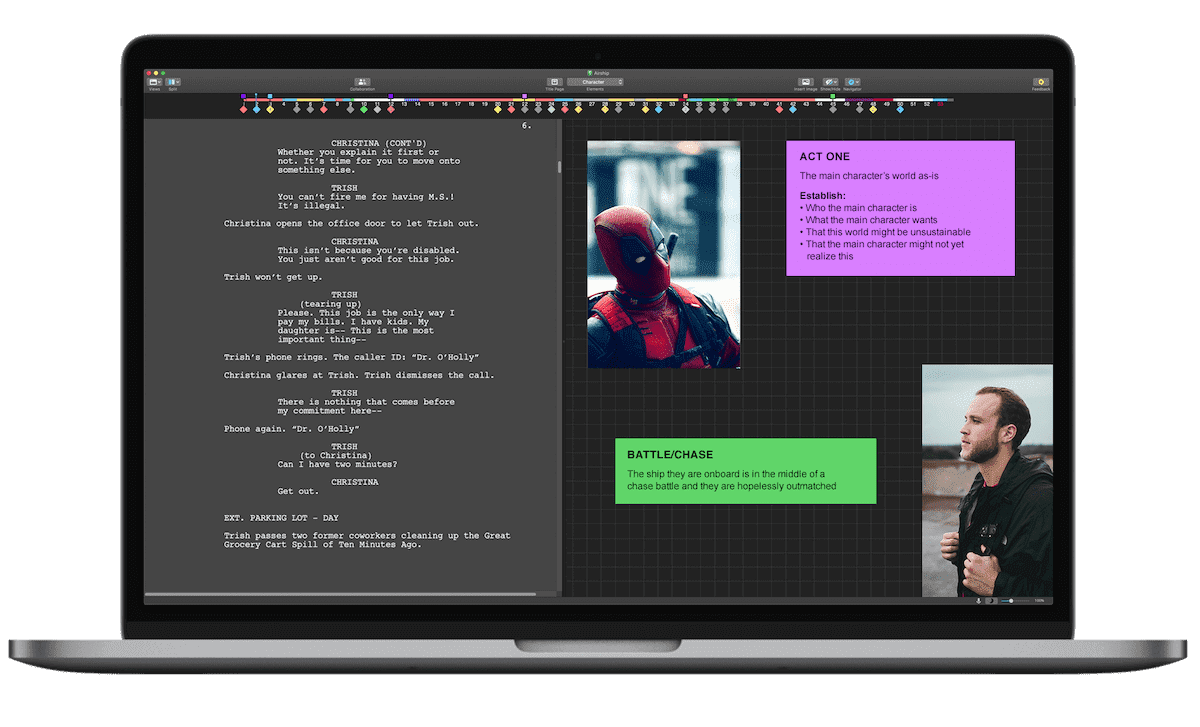Click the zoom level slider
The height and width of the screenshot is (727, 1200).
(x=1011, y=600)
